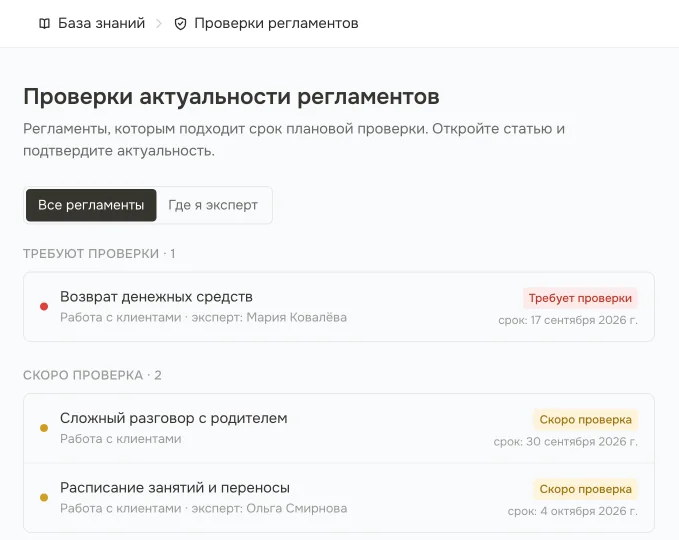This screenshot has width=679, height=540.
Task: Click Скоро проверка badge dated 30 сентября
Action: (585, 420)
